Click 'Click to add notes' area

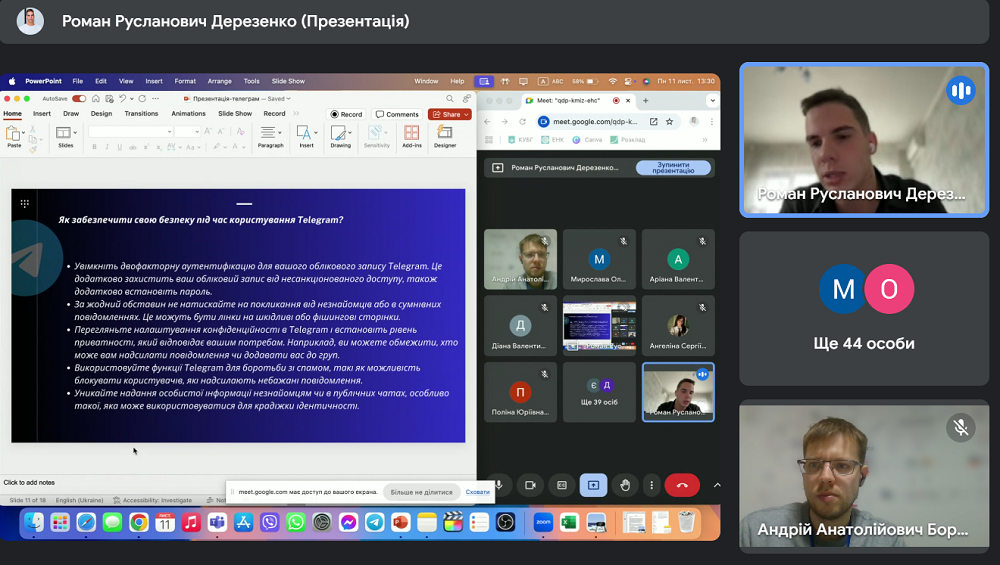(x=29, y=483)
